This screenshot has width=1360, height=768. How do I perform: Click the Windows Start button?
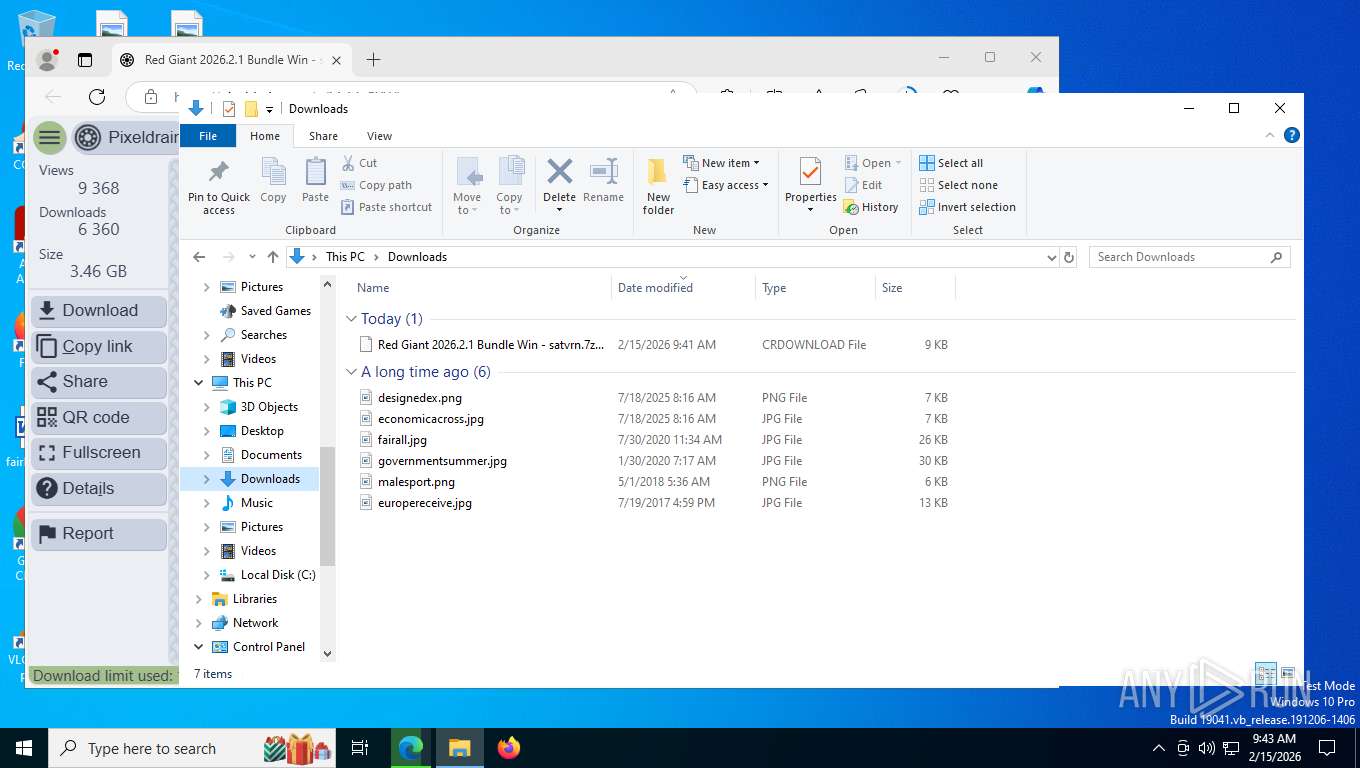(24, 748)
